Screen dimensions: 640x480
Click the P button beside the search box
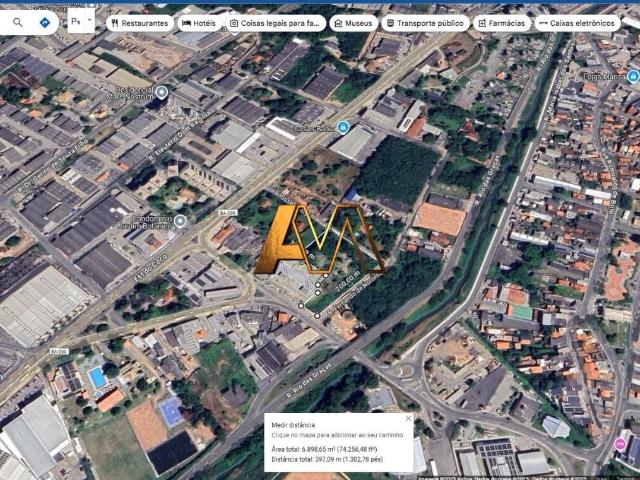tap(76, 21)
